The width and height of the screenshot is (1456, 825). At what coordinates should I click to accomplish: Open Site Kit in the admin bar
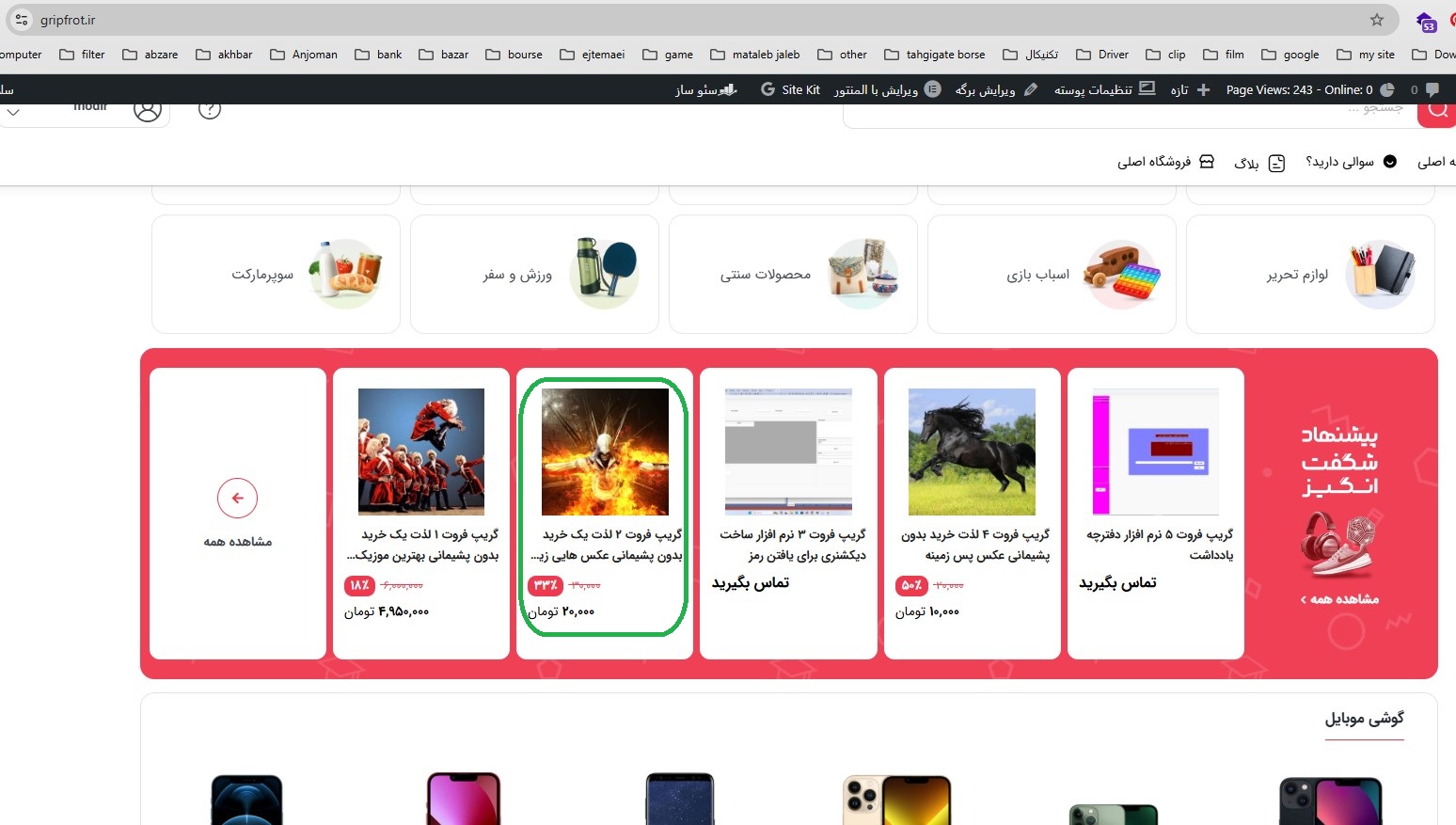coord(790,89)
